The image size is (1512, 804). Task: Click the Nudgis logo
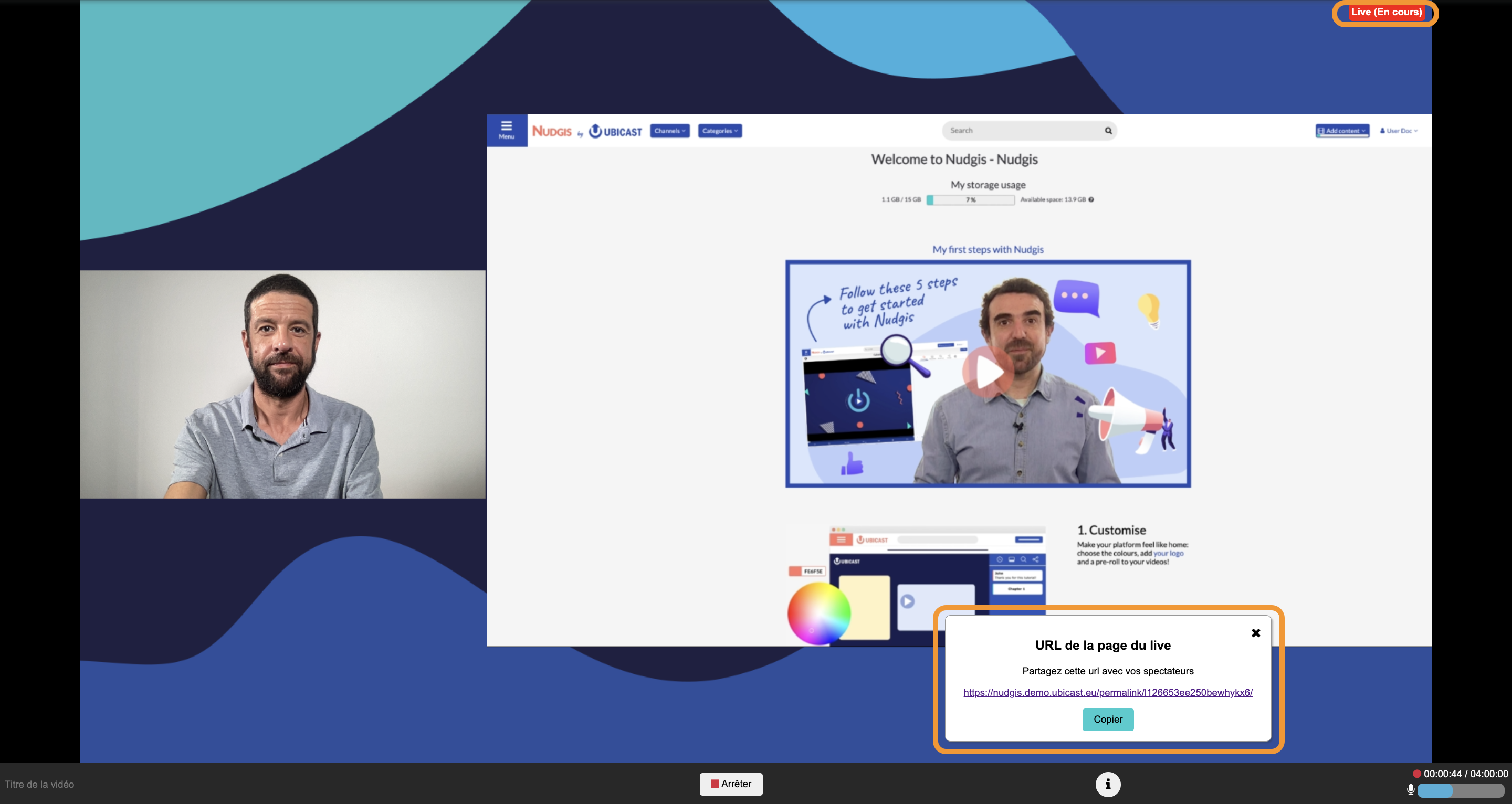click(x=551, y=131)
